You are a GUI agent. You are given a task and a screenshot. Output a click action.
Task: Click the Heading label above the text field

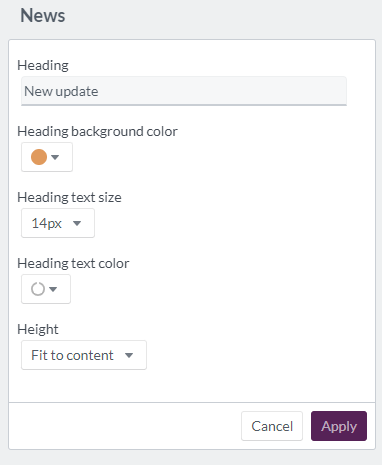click(43, 65)
